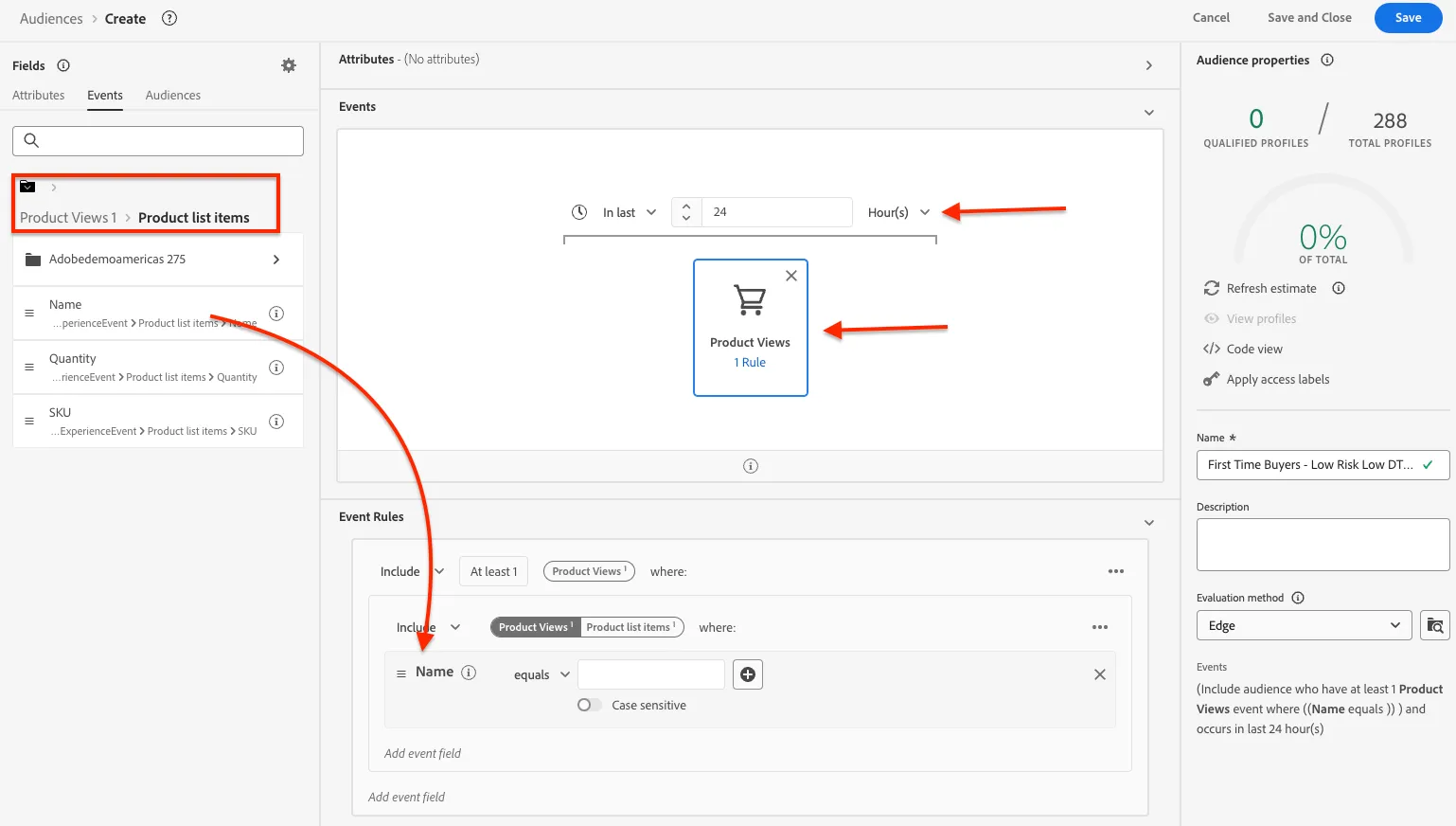
Task: Click the help icon beside Create
Action: pyautogui.click(x=169, y=18)
